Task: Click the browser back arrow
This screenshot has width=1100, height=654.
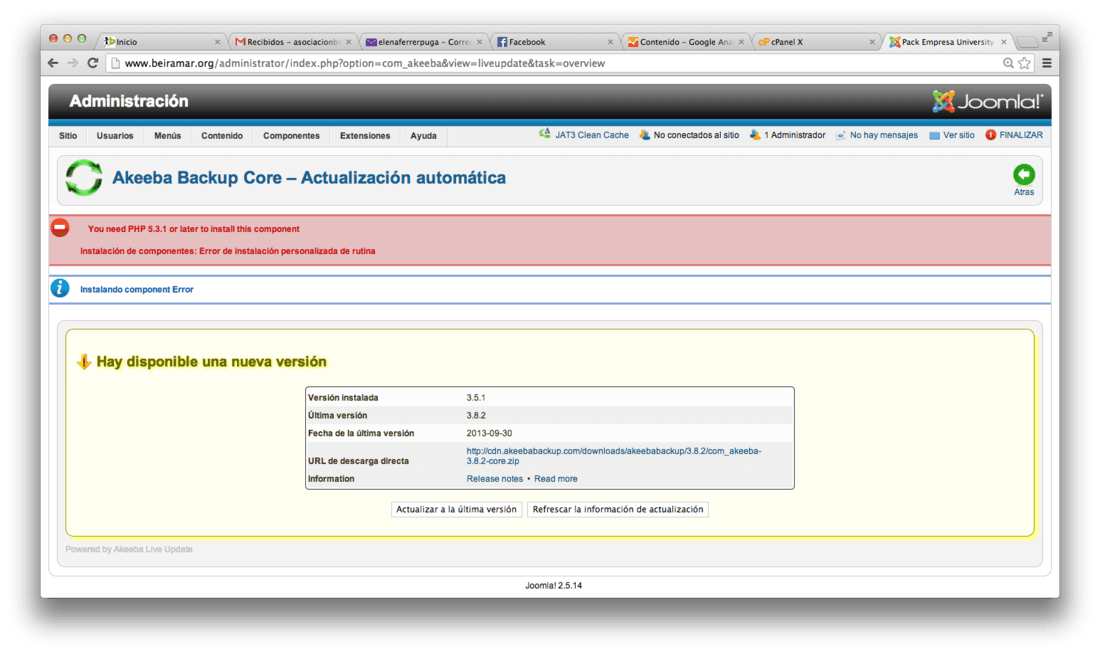Action: (x=53, y=63)
